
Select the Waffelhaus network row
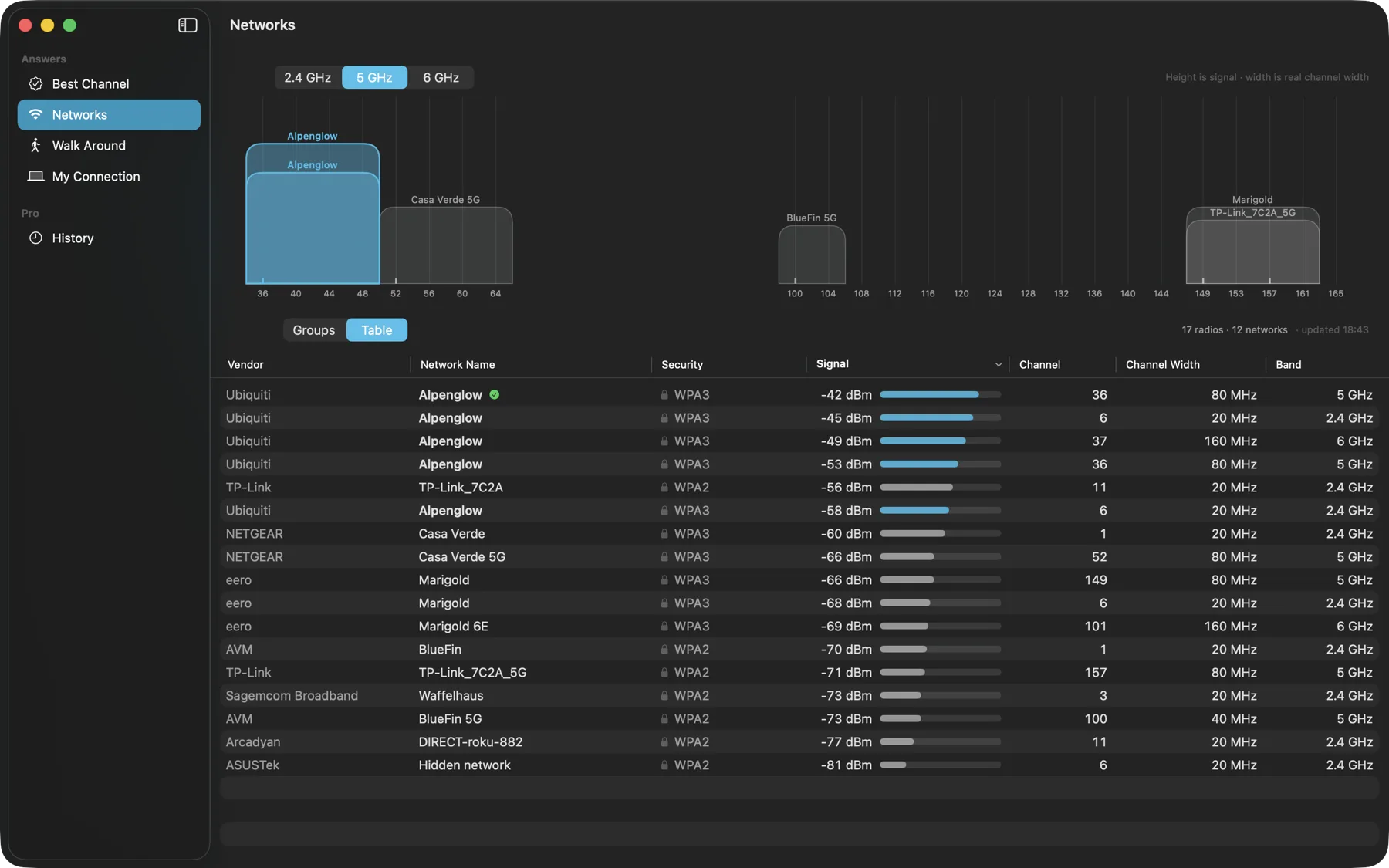point(799,695)
